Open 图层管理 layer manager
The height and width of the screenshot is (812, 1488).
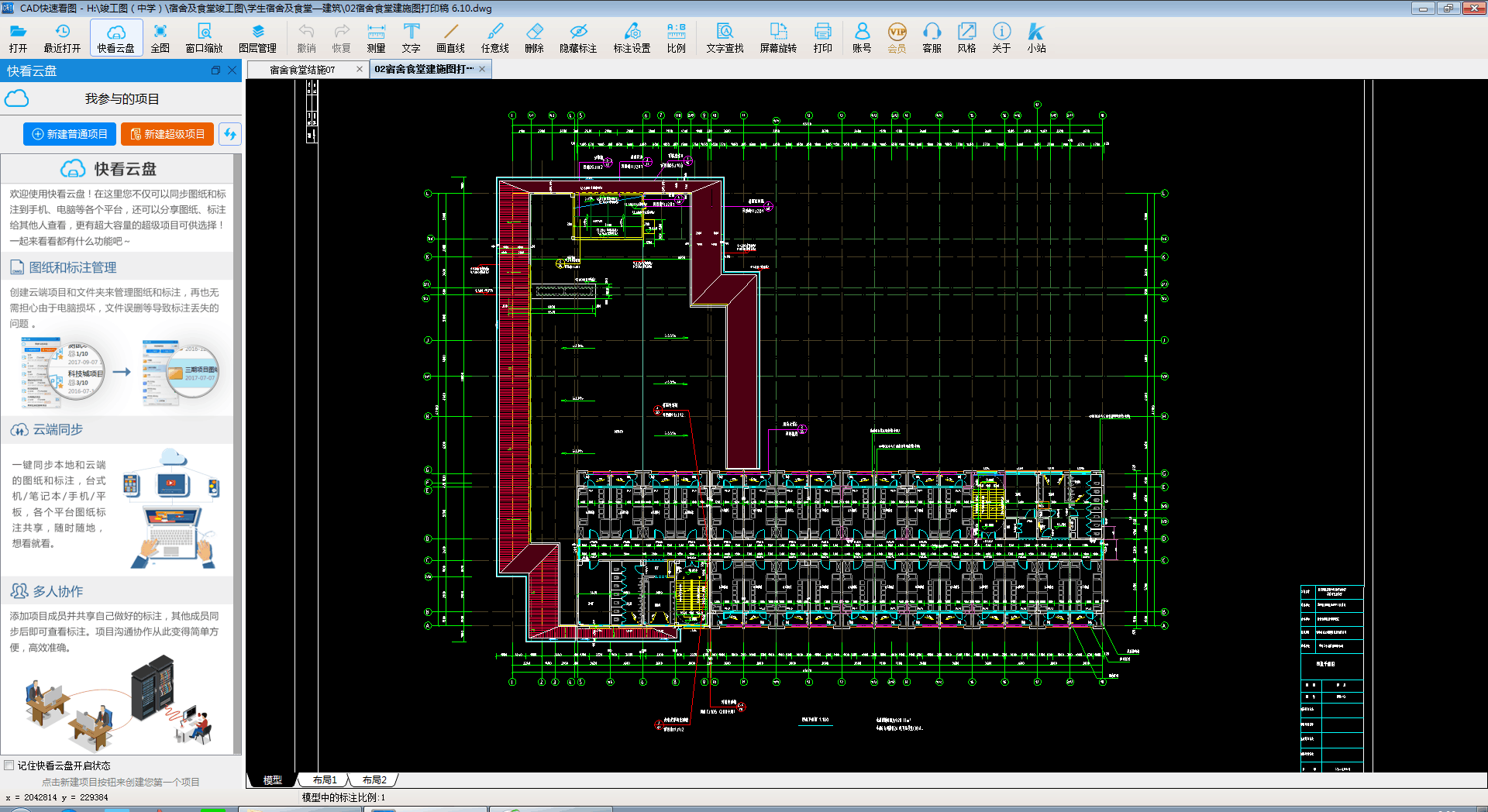258,38
